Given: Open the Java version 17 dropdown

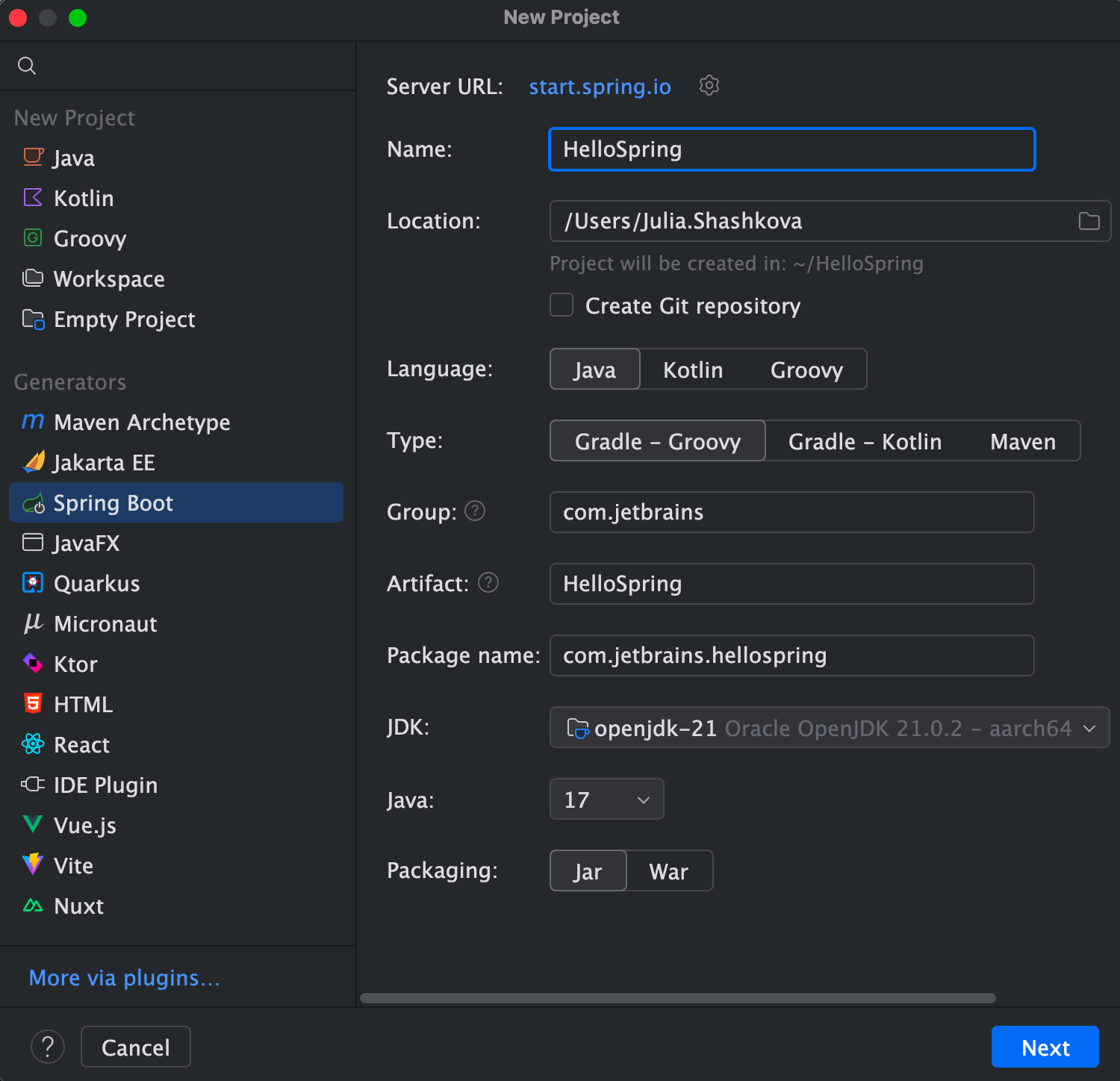Looking at the screenshot, I should 607,799.
